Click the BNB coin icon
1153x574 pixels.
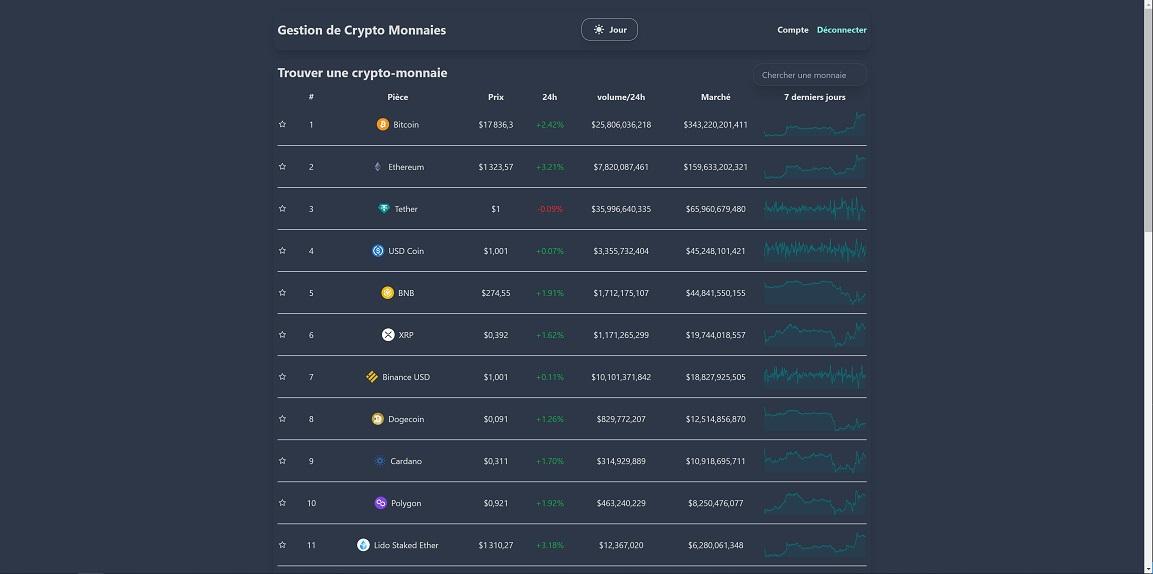[387, 293]
